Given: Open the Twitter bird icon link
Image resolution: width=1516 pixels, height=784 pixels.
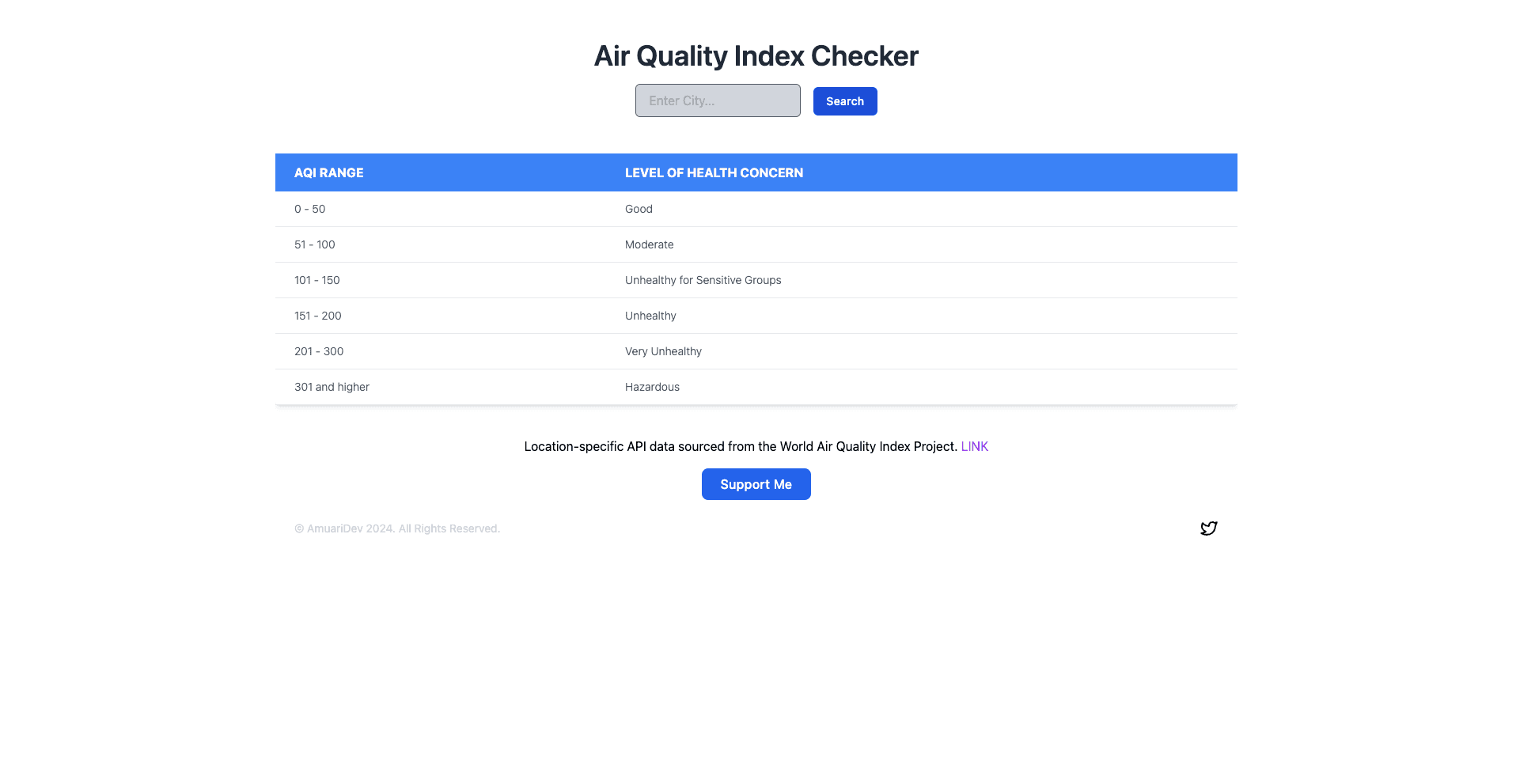Looking at the screenshot, I should pos(1208,528).
